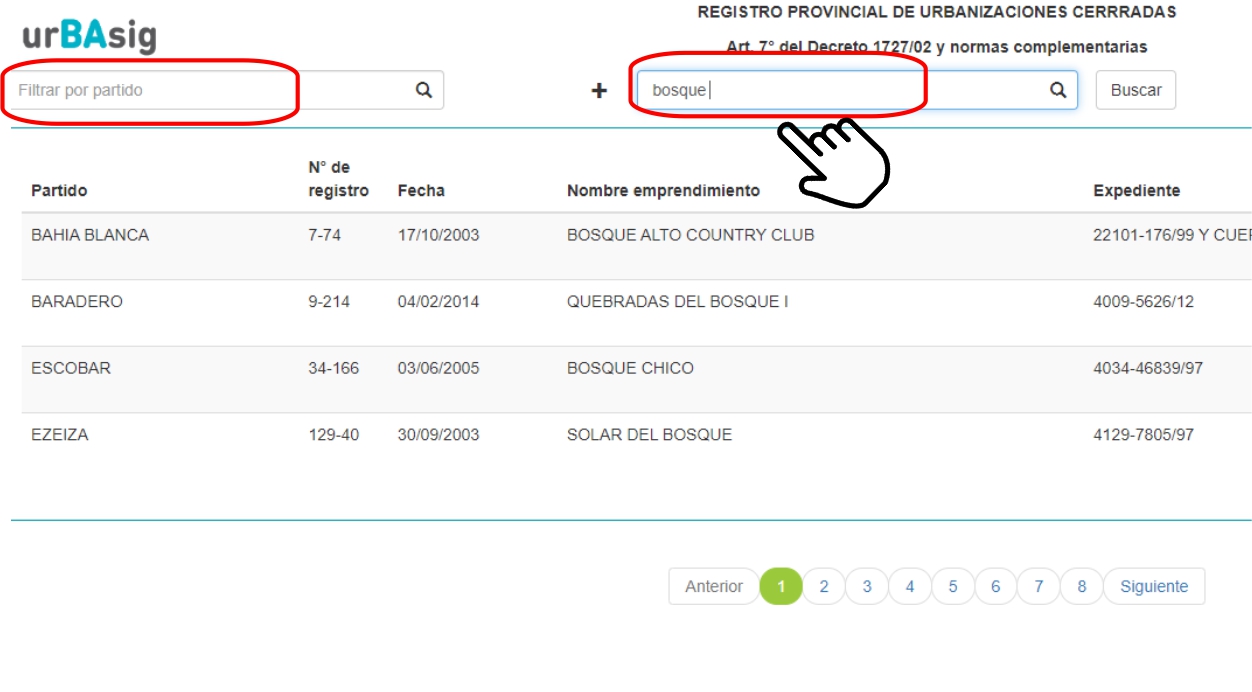Image resolution: width=1252 pixels, height=692 pixels.
Task: Select the QUEBRADAS DEL BOSQUE I entry
Action: [677, 302]
